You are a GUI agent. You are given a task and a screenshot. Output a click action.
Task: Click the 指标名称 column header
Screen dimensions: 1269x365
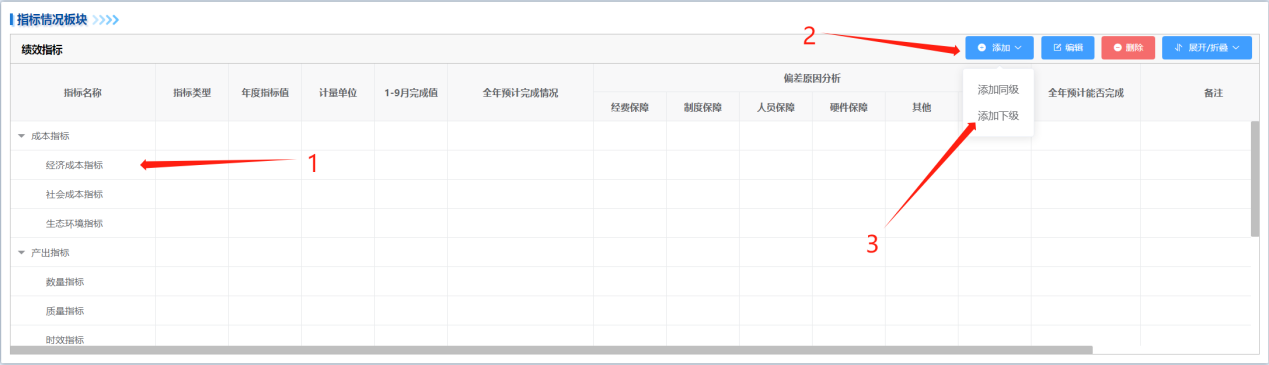tap(83, 92)
